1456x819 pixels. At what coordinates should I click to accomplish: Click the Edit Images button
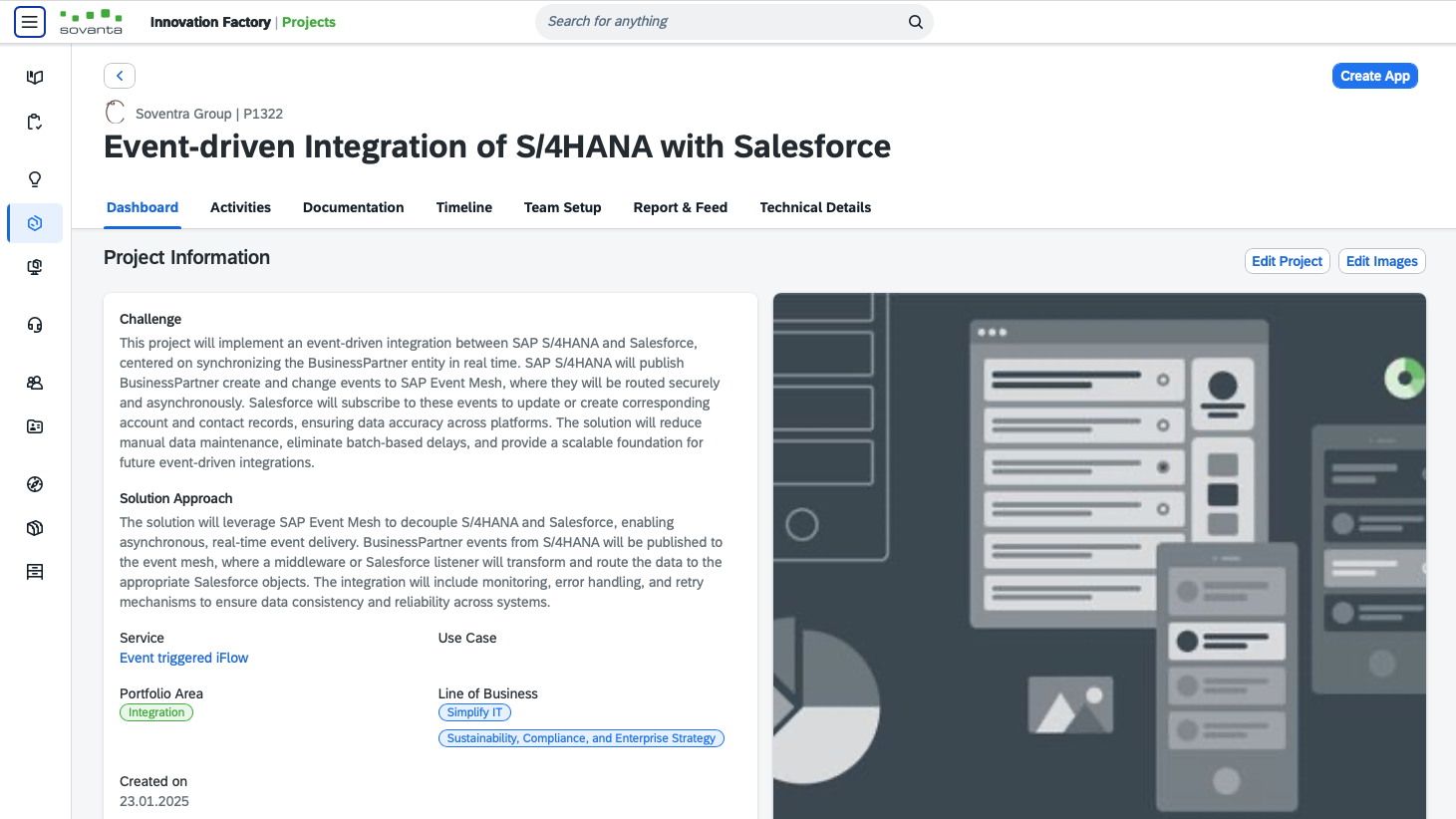pos(1381,261)
